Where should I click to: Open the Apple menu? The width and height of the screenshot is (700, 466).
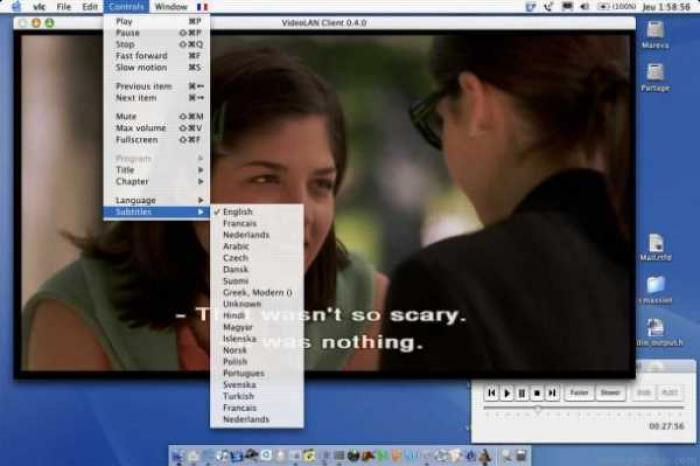(x=17, y=6)
